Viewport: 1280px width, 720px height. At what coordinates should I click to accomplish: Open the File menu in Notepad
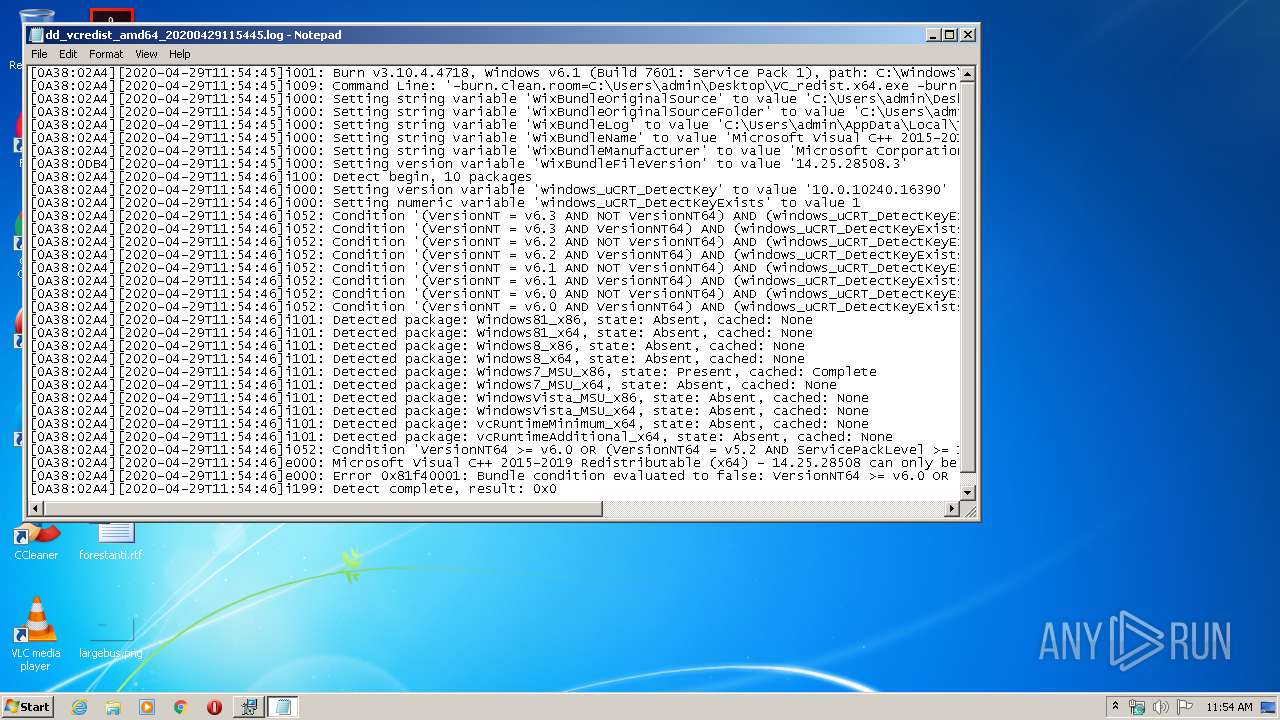[x=39, y=54]
